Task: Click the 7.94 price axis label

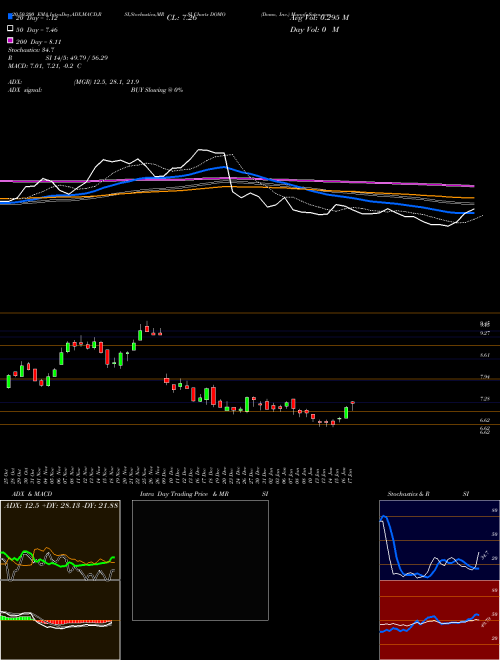Action: 484,377
